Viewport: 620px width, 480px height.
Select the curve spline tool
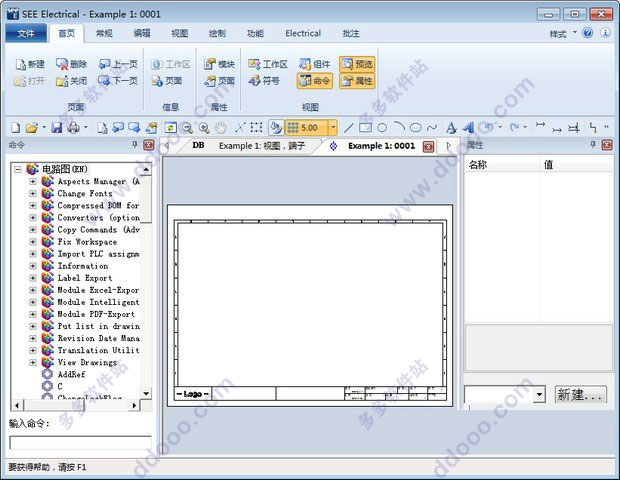click(x=432, y=128)
